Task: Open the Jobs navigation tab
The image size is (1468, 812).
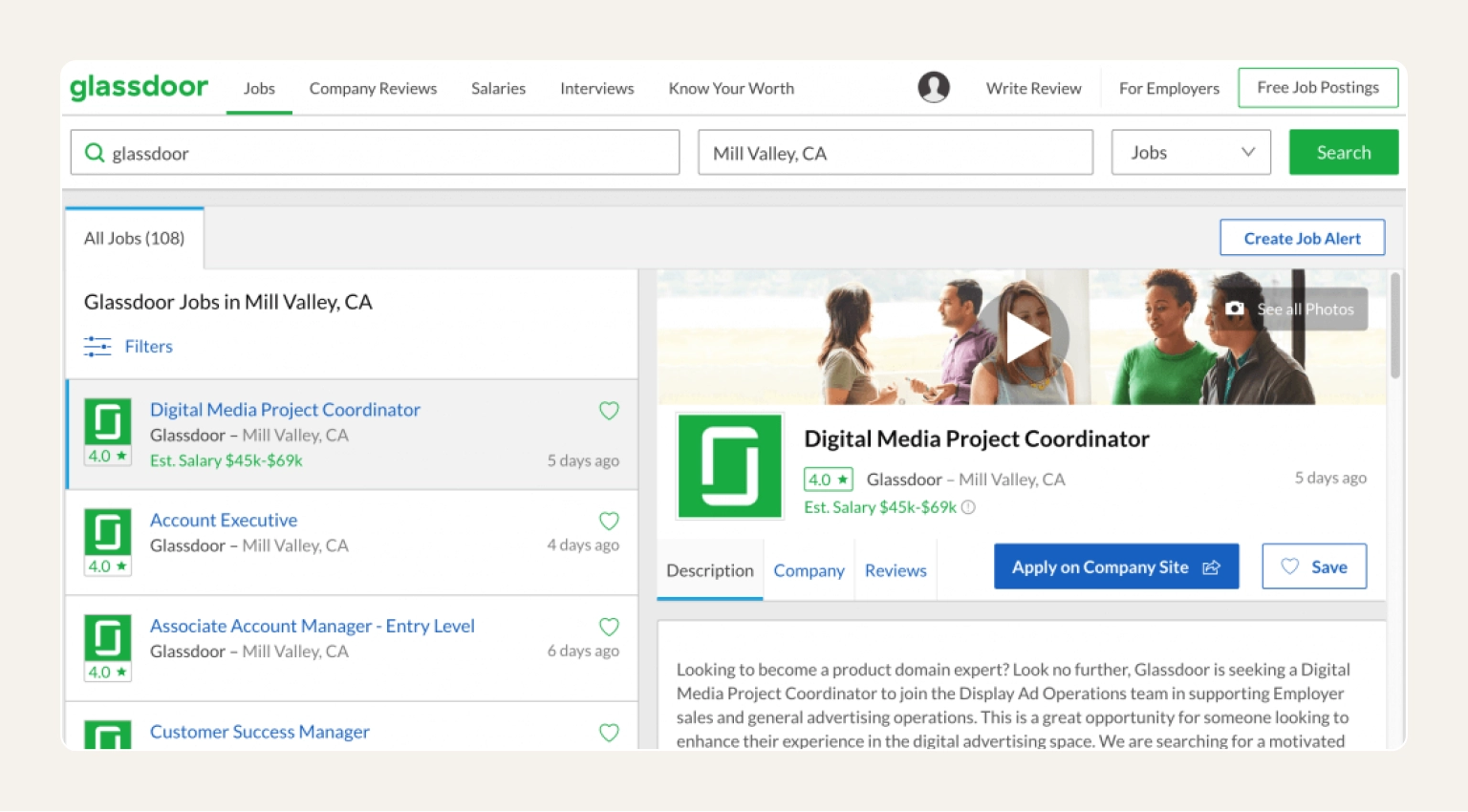Action: (x=259, y=88)
